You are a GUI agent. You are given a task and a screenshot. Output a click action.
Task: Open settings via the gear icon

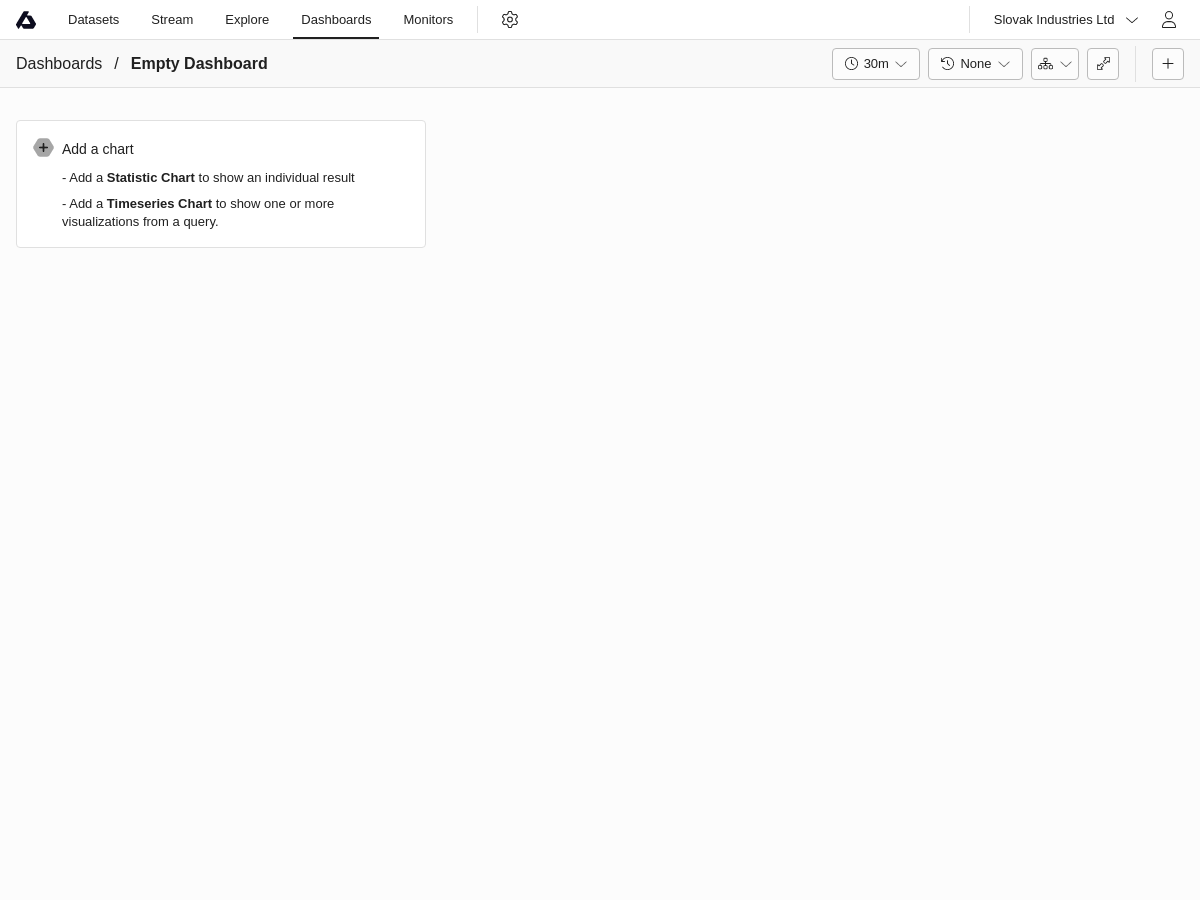(510, 20)
